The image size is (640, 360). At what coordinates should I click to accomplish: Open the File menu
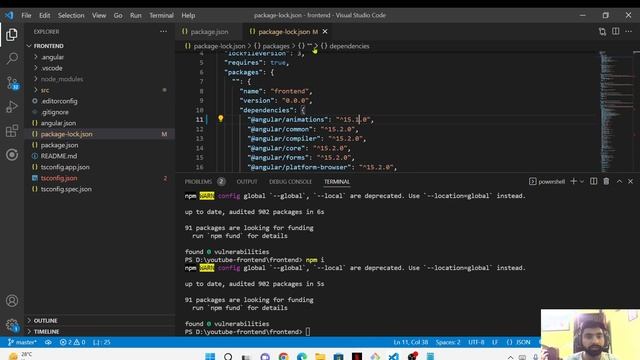27,15
